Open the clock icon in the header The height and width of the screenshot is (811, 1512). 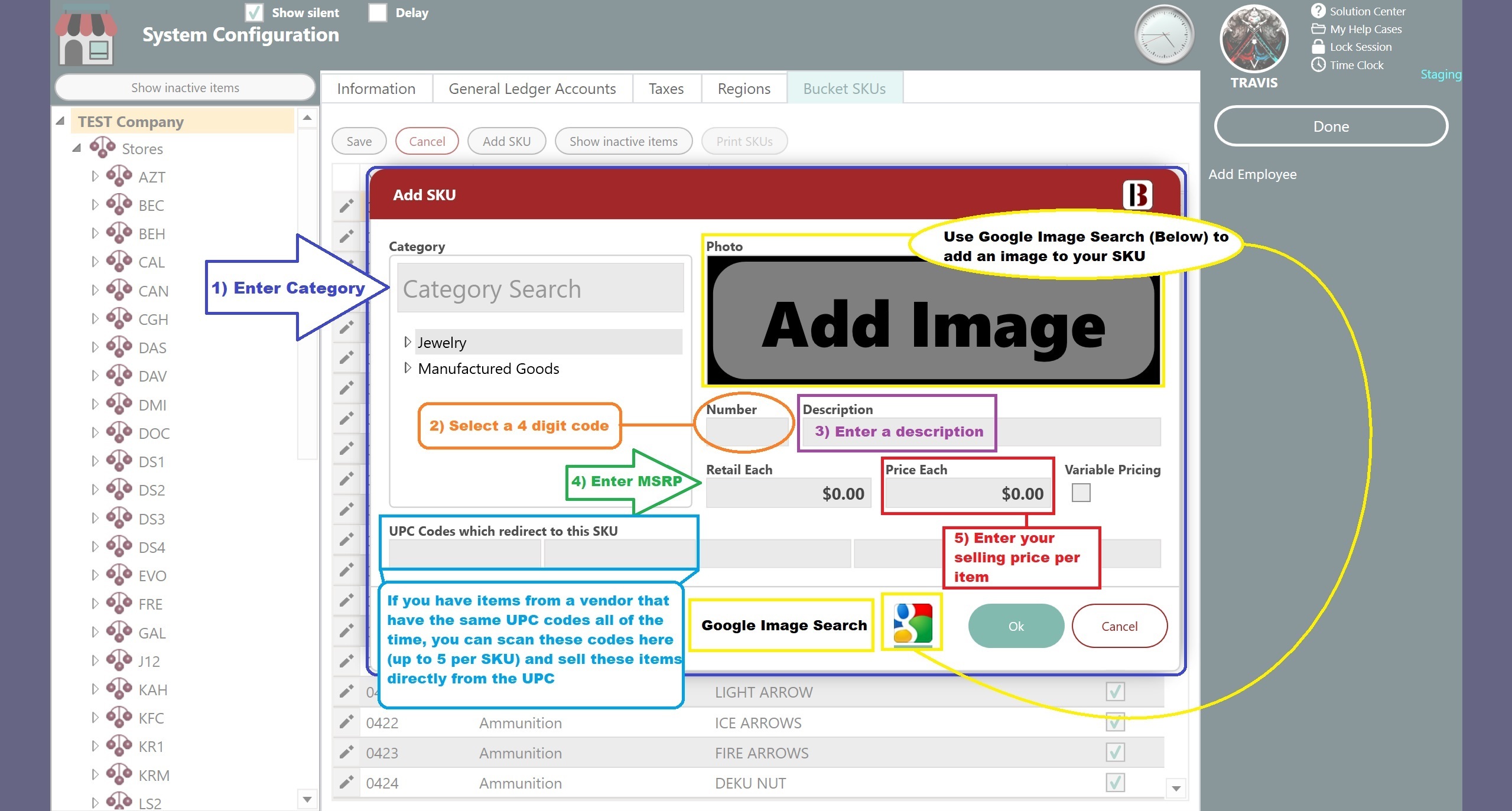coord(1163,35)
